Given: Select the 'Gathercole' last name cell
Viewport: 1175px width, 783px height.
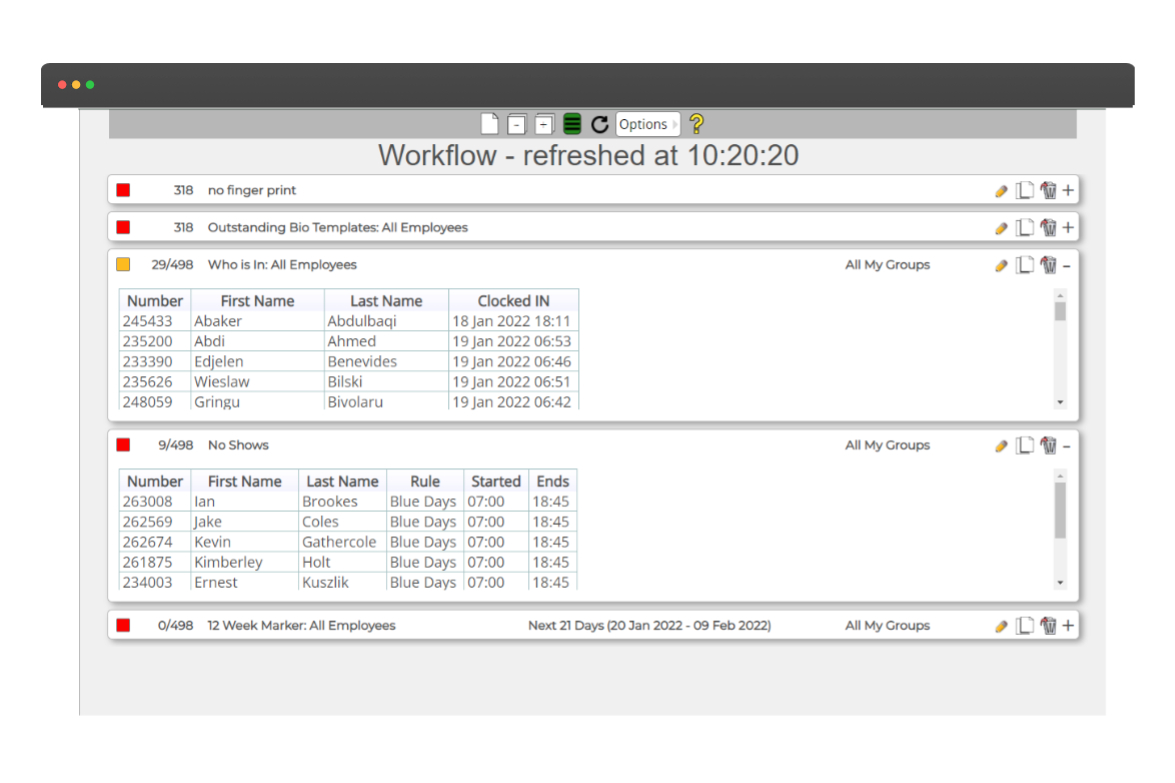Looking at the screenshot, I should [x=342, y=542].
